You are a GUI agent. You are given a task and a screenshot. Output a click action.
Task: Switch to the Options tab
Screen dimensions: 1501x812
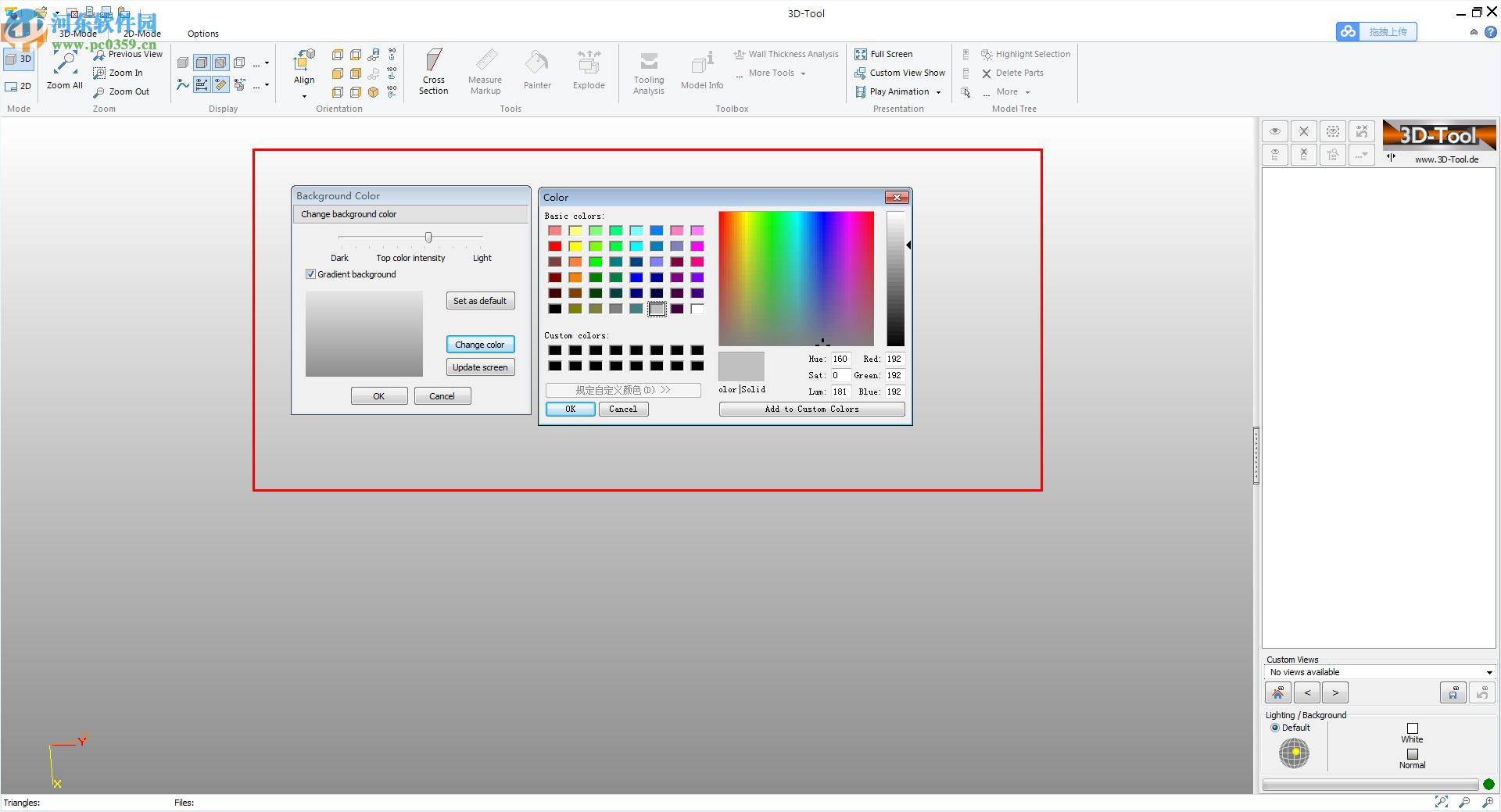coord(202,34)
